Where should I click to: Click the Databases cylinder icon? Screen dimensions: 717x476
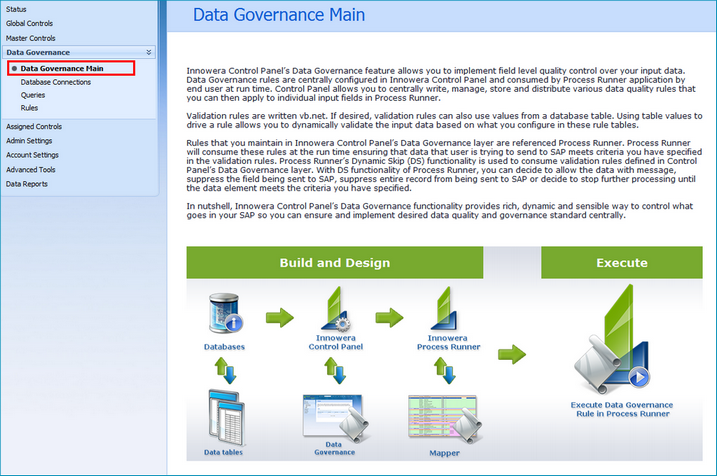click(225, 313)
